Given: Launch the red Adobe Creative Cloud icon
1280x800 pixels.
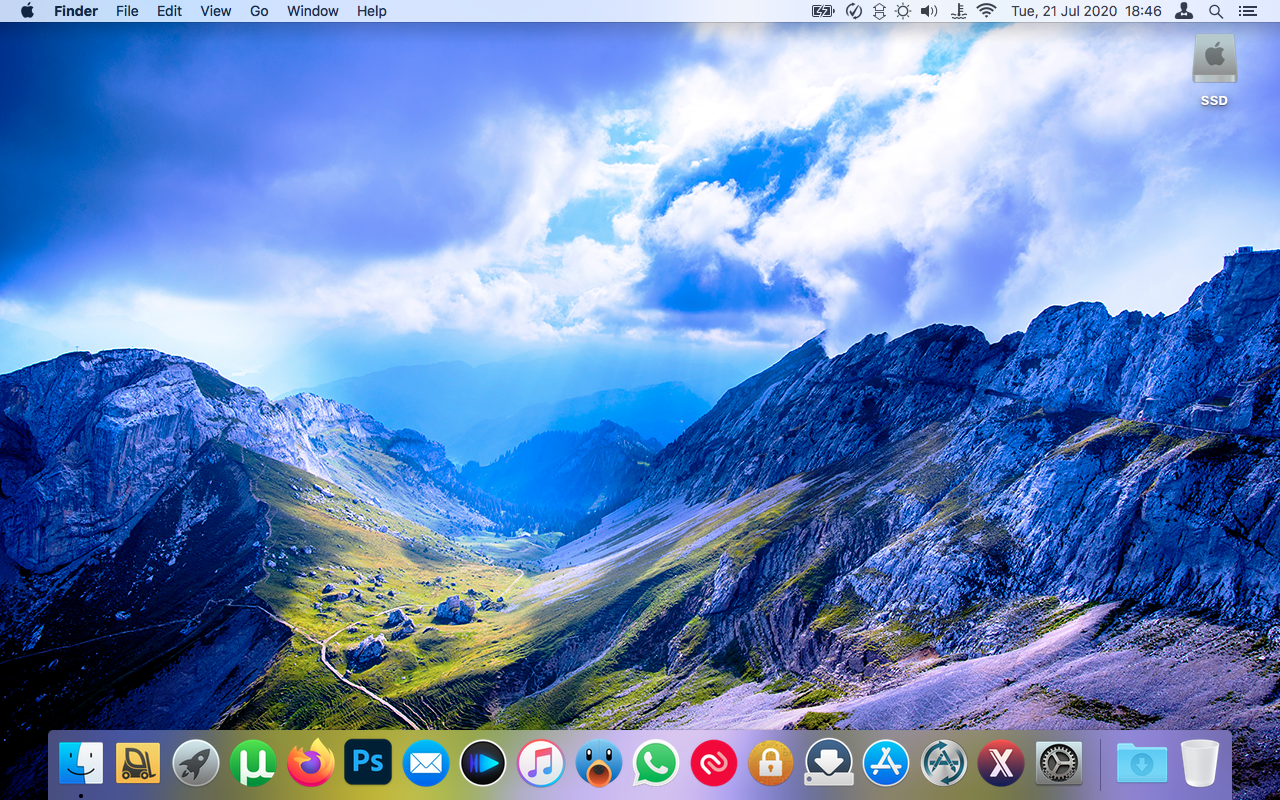Looking at the screenshot, I should click(714, 764).
